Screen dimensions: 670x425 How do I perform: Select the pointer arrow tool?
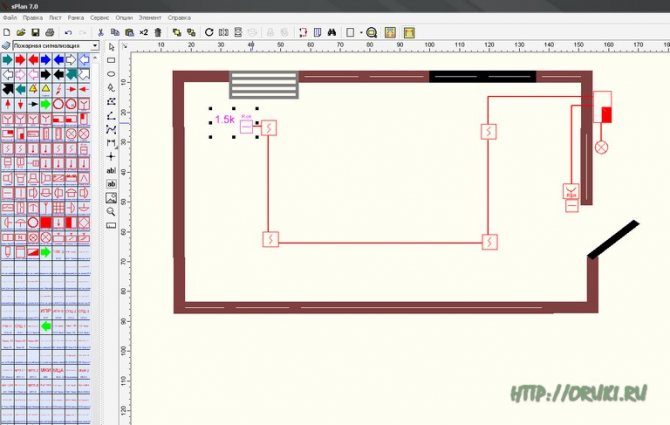click(x=111, y=46)
